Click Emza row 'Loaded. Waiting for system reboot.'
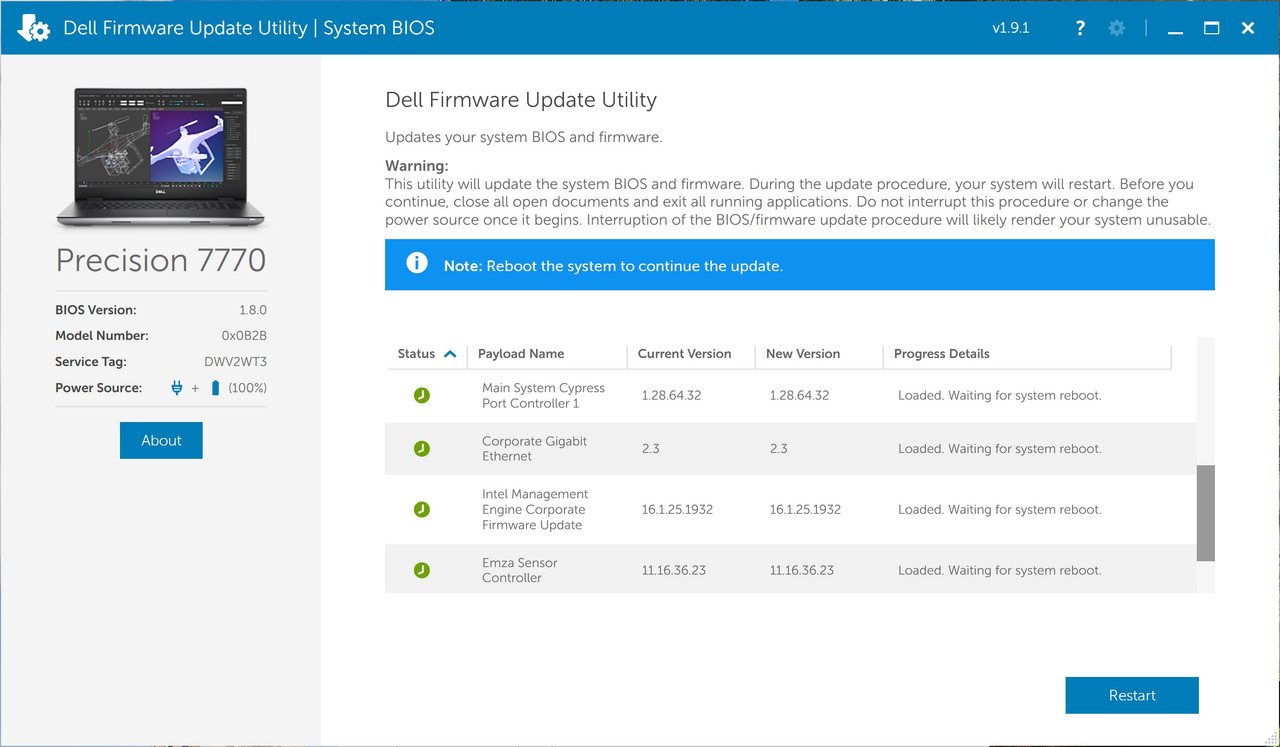1280x747 pixels. pos(999,570)
